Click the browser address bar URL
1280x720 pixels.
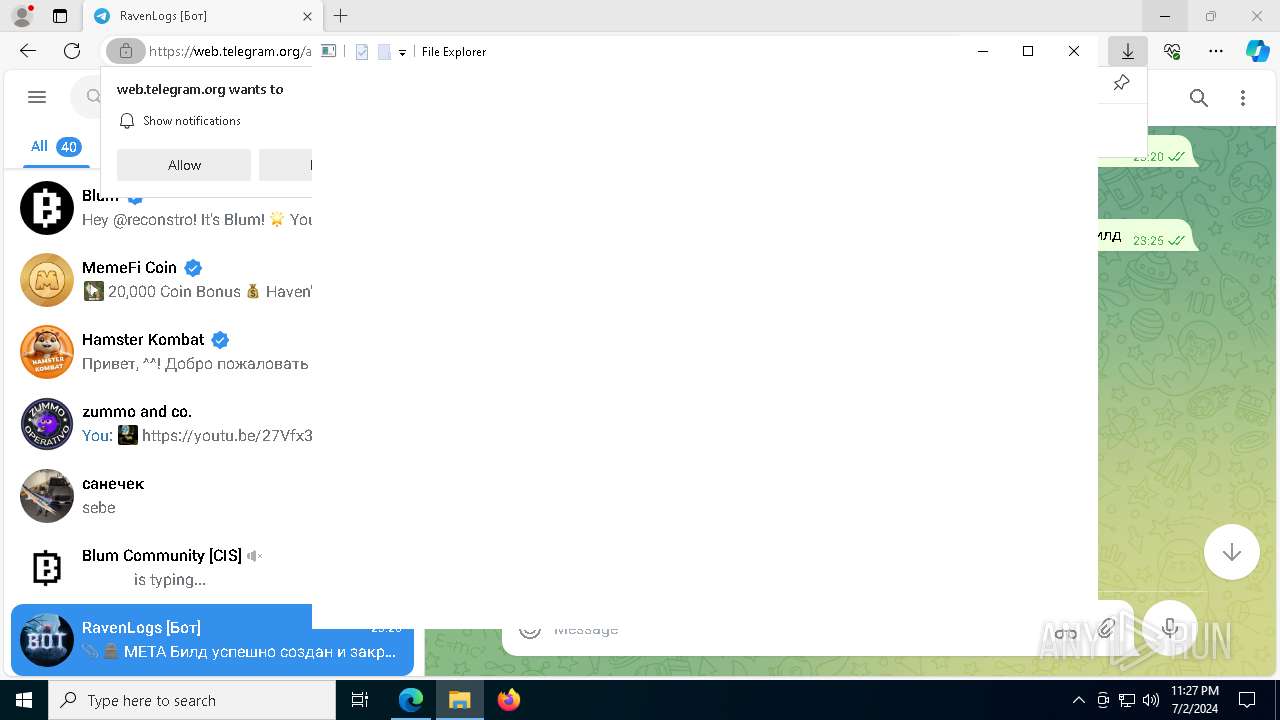click(229, 51)
